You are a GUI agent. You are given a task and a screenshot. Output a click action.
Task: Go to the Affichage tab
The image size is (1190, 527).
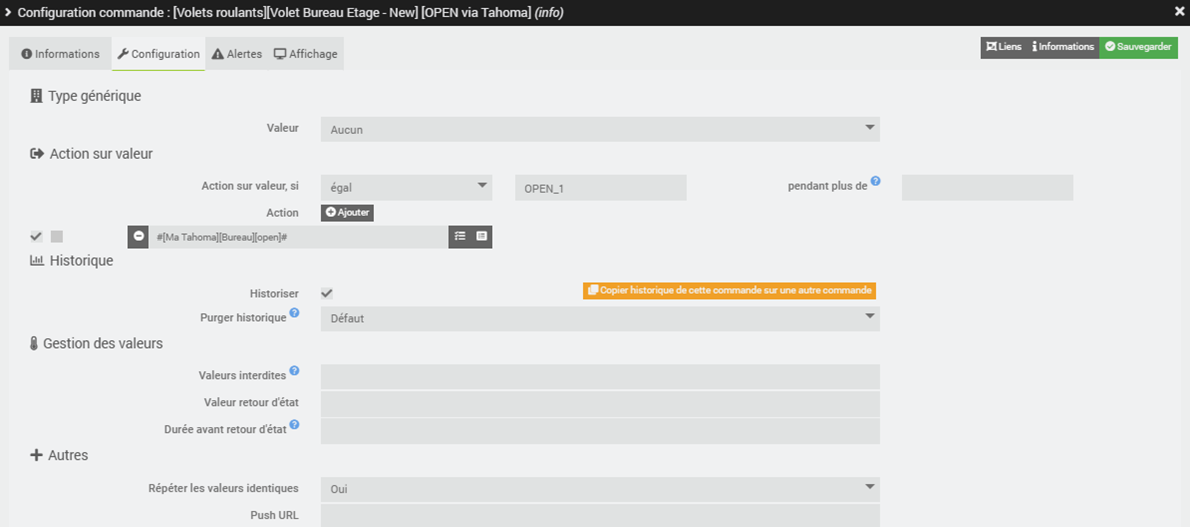click(x=306, y=54)
